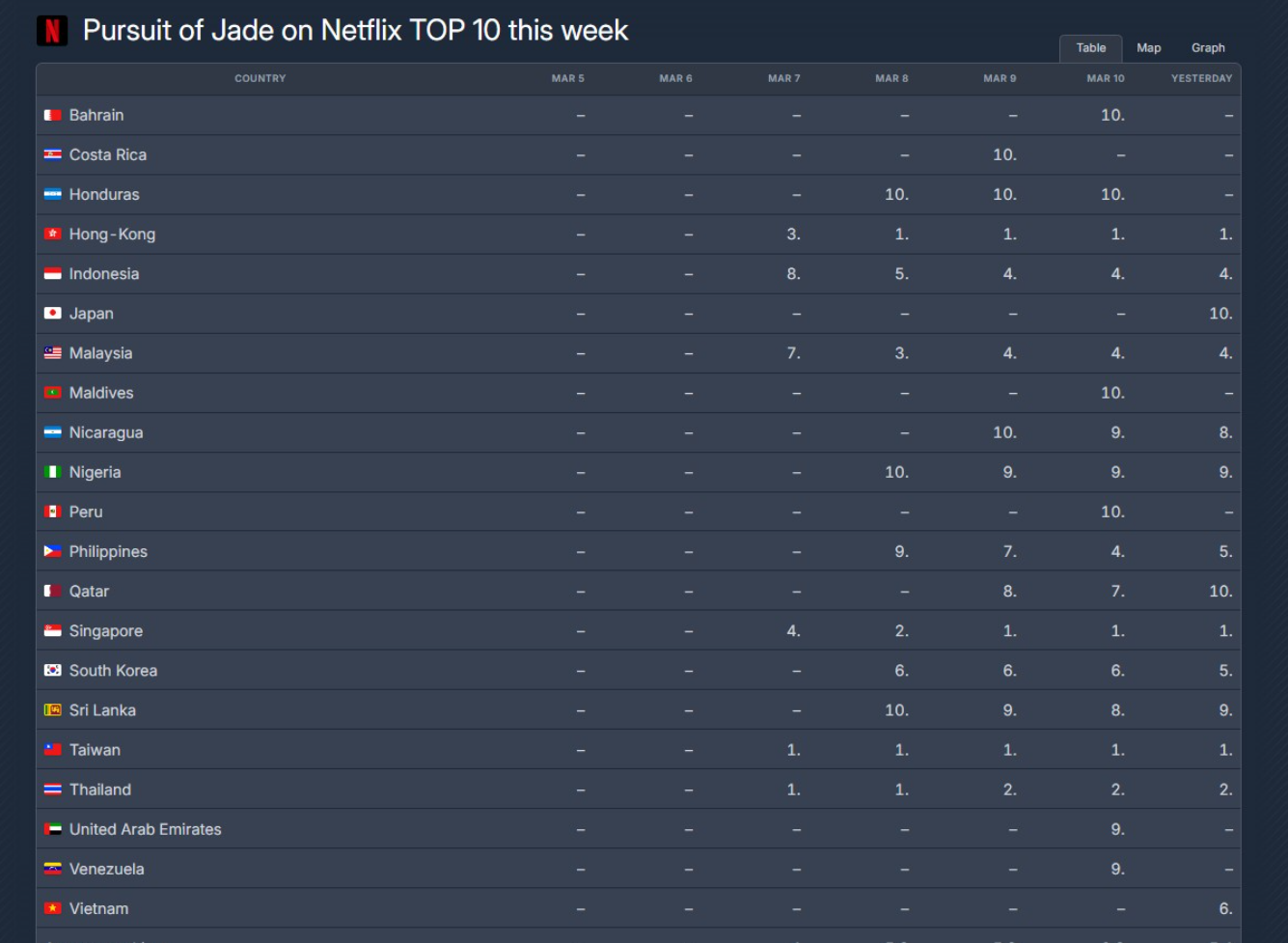The image size is (1288, 943).
Task: Switch to the Map tab
Action: (x=1148, y=48)
